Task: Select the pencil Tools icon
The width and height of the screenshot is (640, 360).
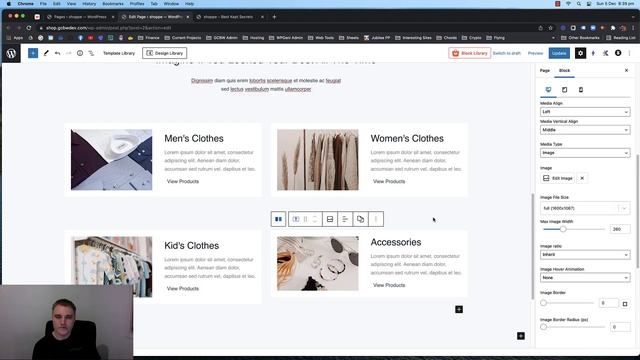Action: [46, 53]
